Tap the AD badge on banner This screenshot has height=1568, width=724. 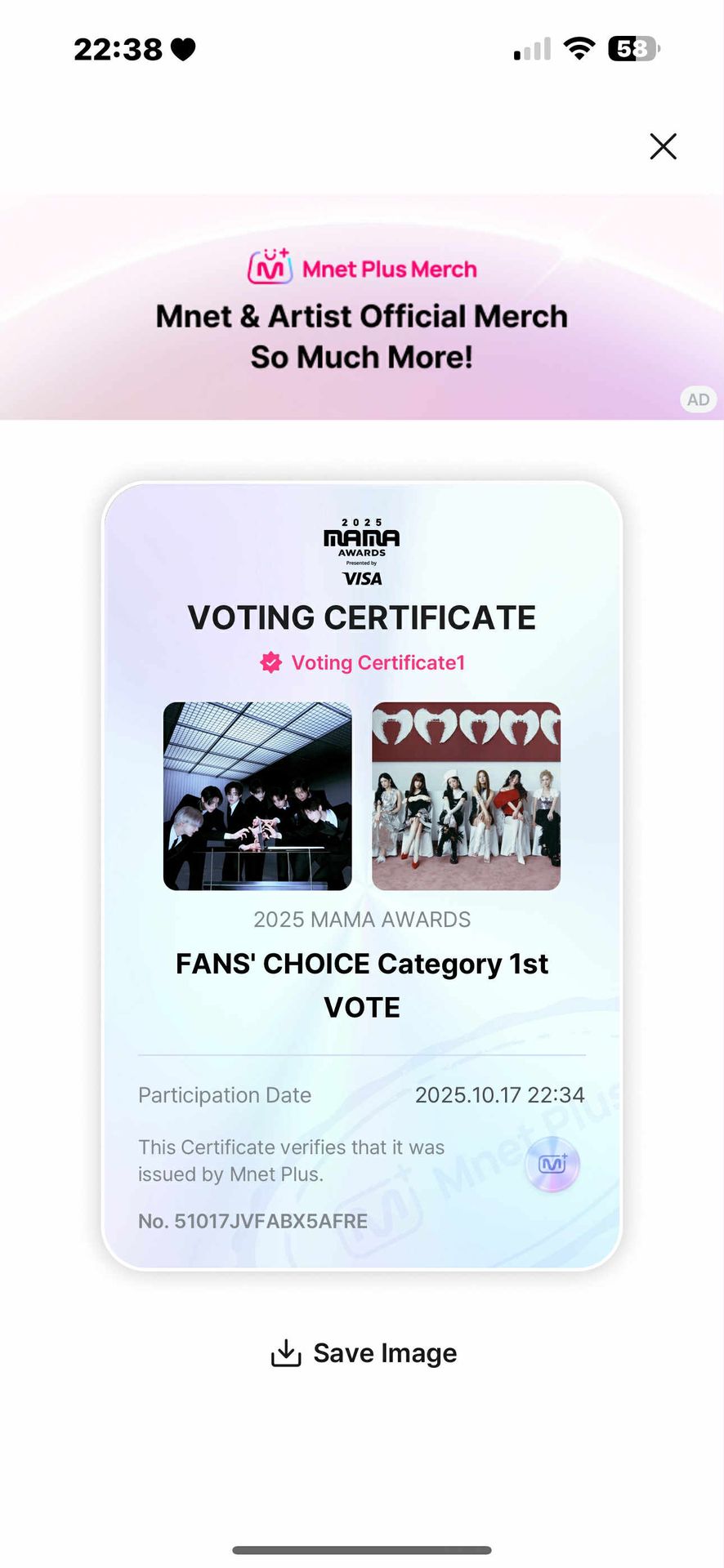698,399
